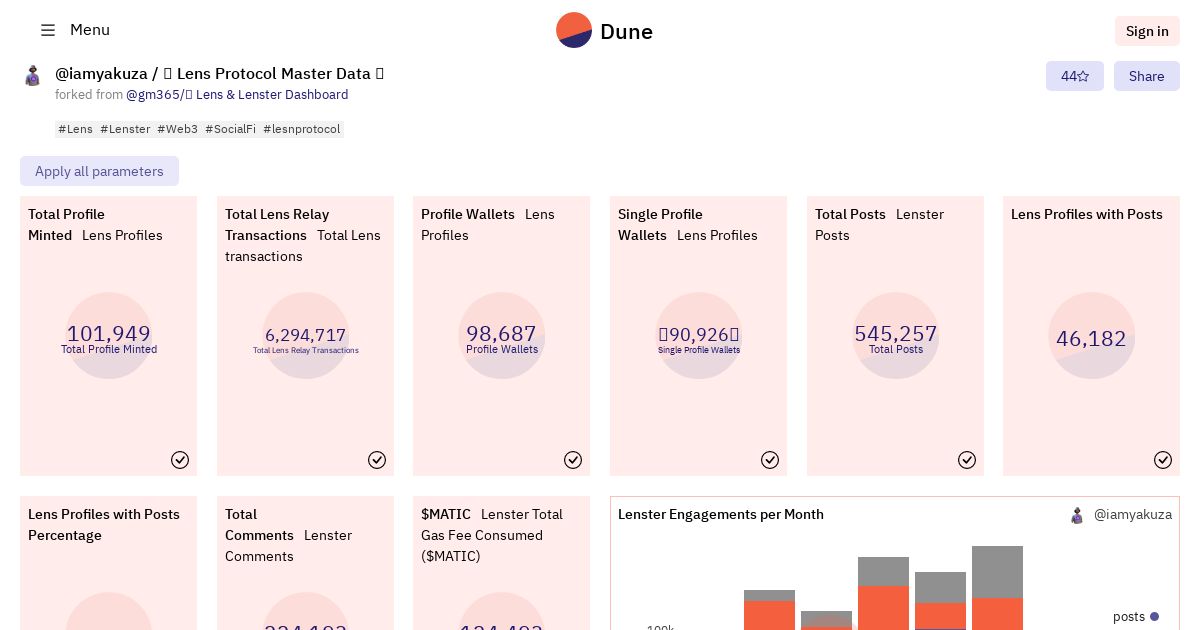Click the checkmark icon on Total Posts card
1200x630 pixels.
tap(967, 460)
